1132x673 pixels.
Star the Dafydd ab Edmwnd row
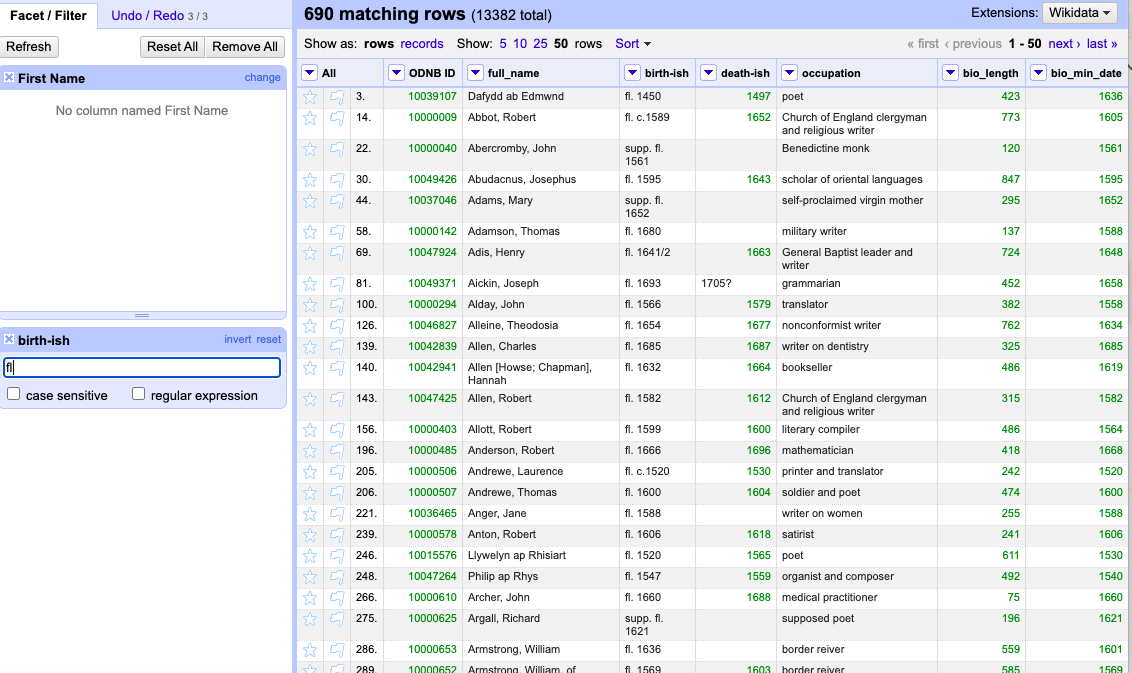310,97
